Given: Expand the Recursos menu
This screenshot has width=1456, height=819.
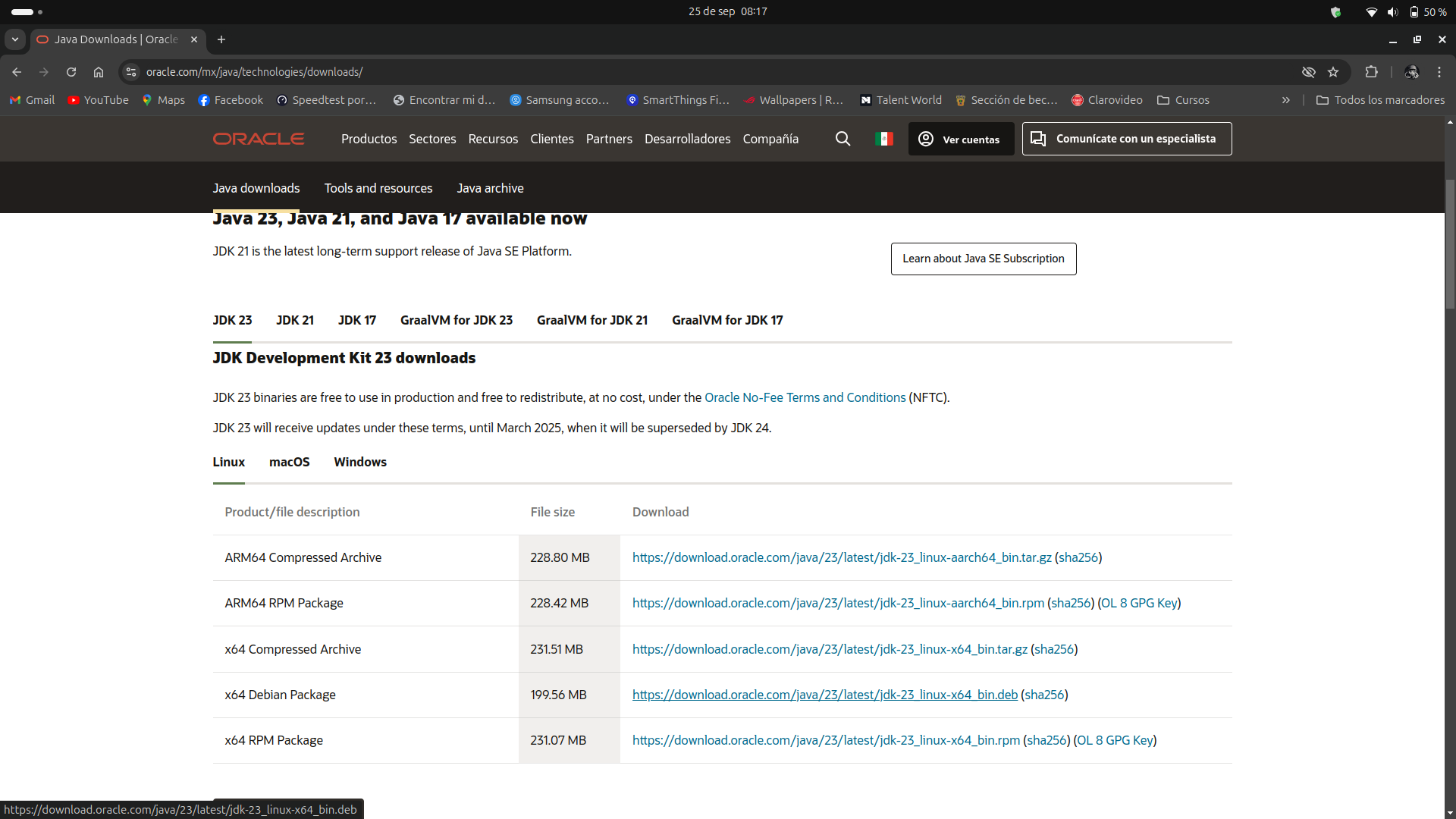Looking at the screenshot, I should pyautogui.click(x=493, y=139).
